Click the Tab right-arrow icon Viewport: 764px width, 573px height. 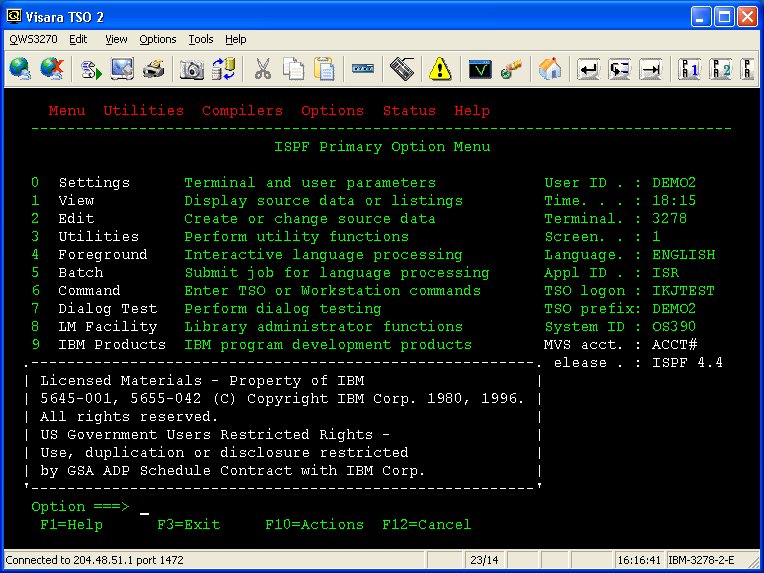tap(650, 70)
